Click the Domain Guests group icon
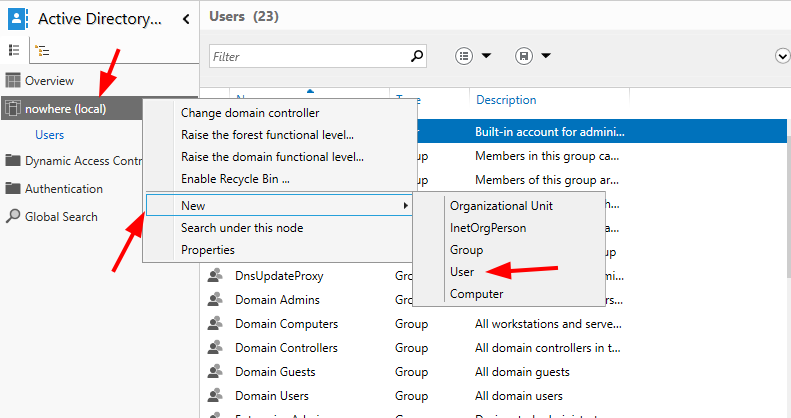This screenshot has height=418, width=791. click(215, 371)
